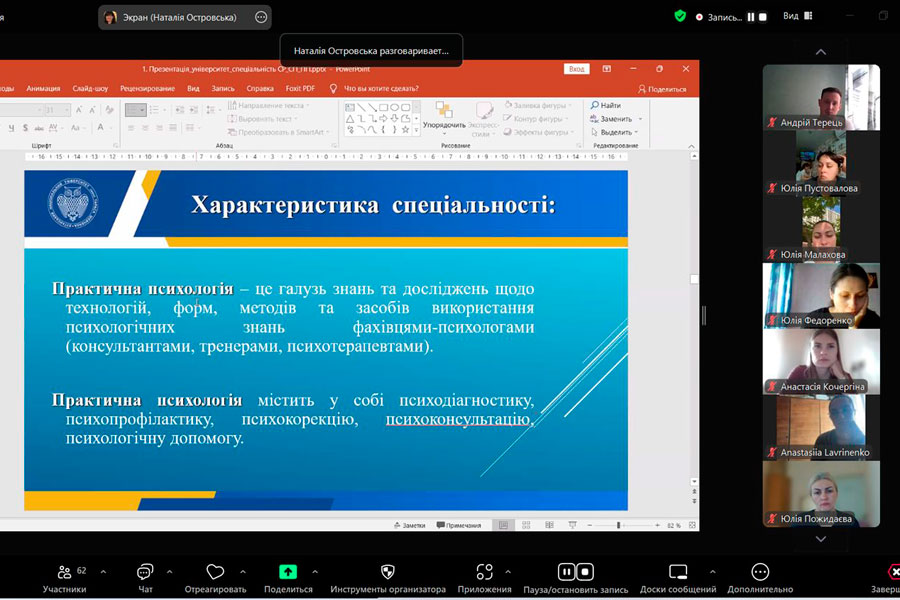The image size is (900, 600).
Task: Click the green encryption shield icon
Action: click(680, 16)
